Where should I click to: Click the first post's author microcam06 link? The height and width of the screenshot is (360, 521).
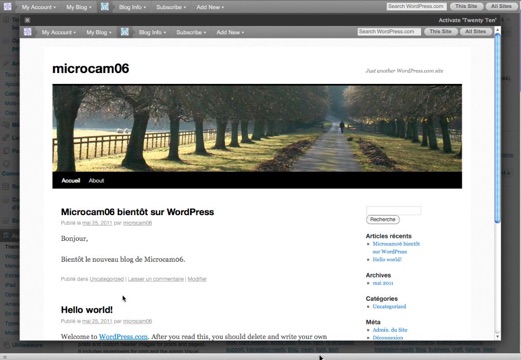[137, 223]
